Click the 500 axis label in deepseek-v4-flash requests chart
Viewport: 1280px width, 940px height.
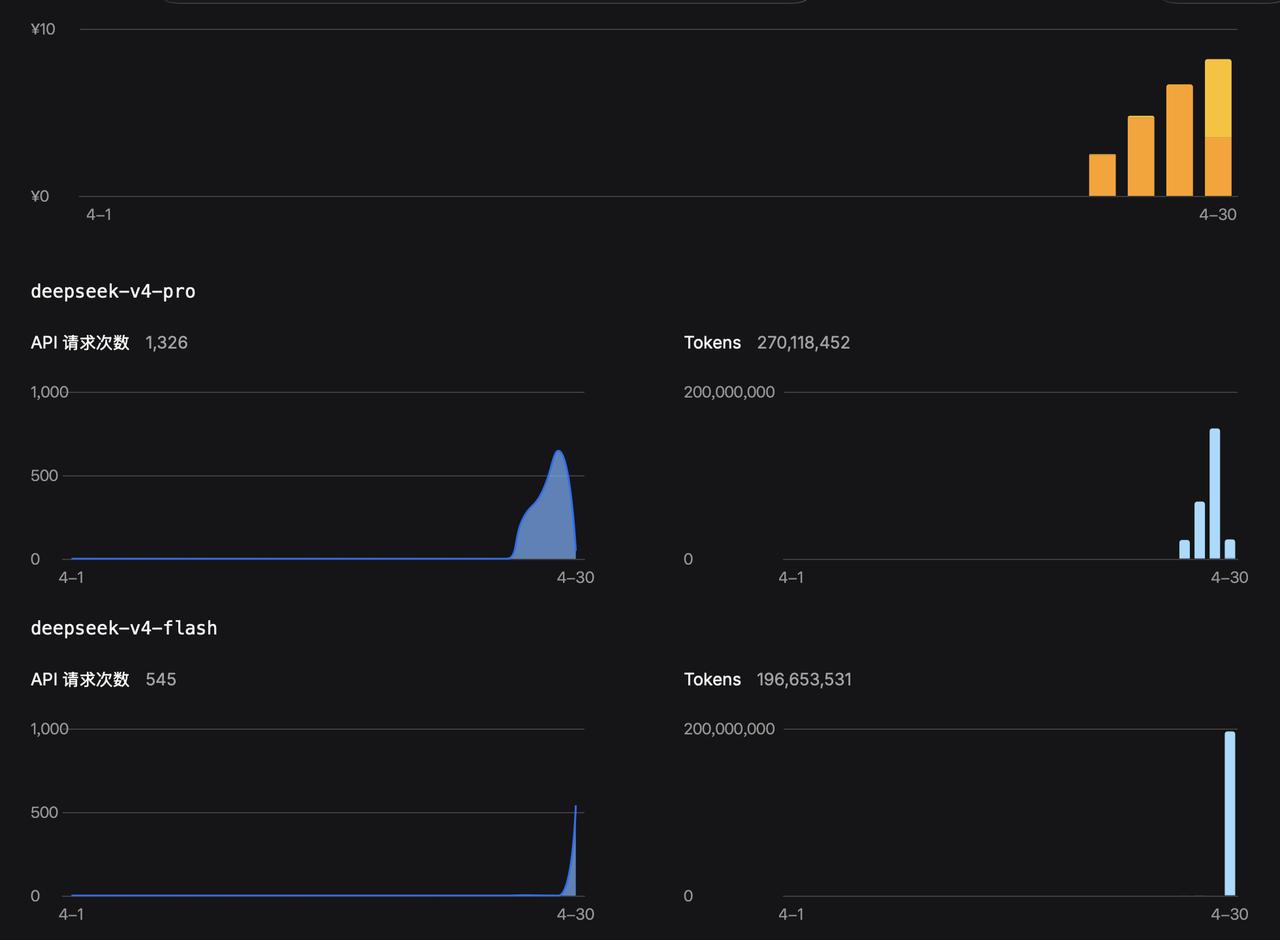45,812
